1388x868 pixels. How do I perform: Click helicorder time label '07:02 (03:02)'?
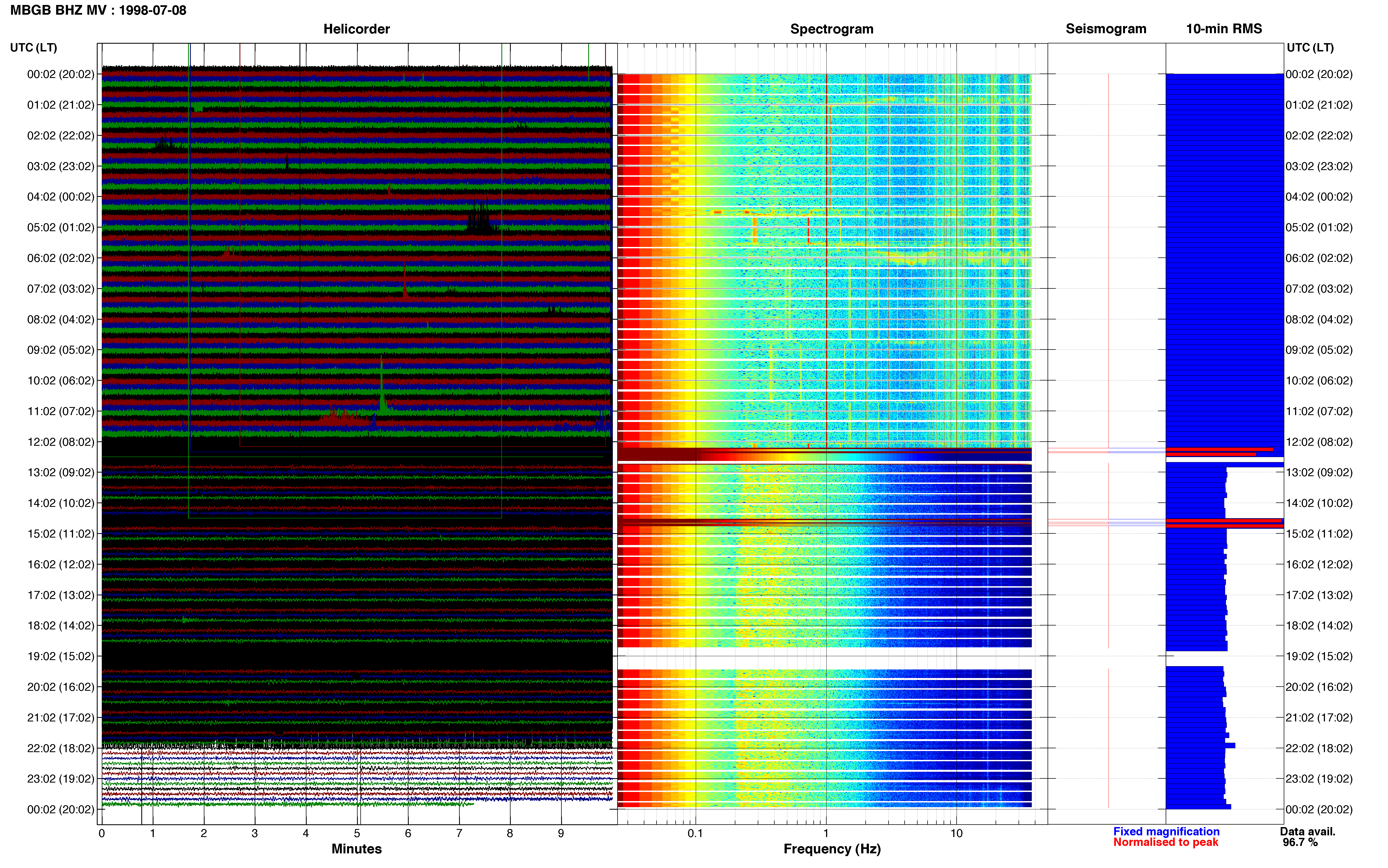(x=61, y=289)
